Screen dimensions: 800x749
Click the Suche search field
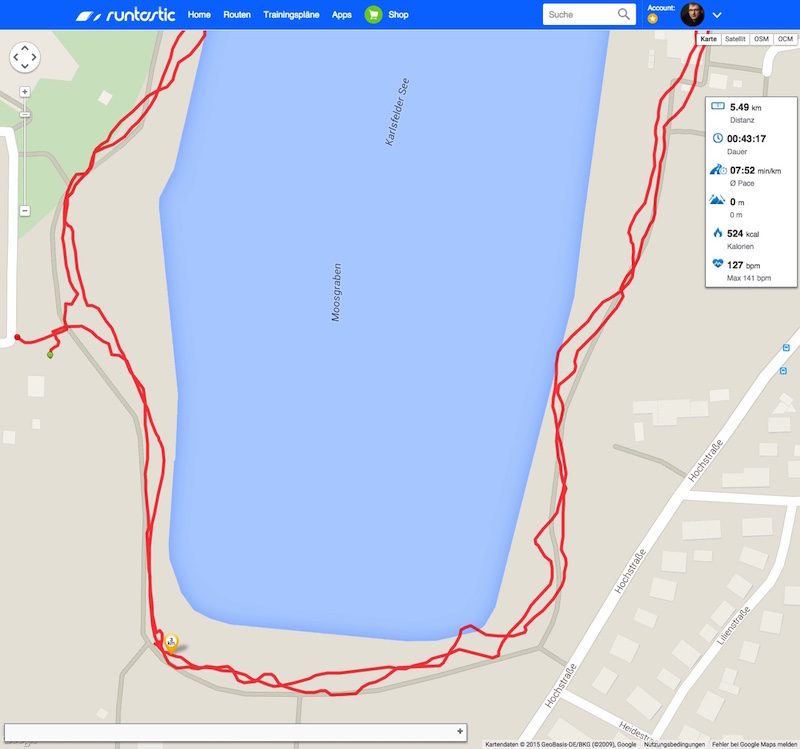pyautogui.click(x=579, y=14)
